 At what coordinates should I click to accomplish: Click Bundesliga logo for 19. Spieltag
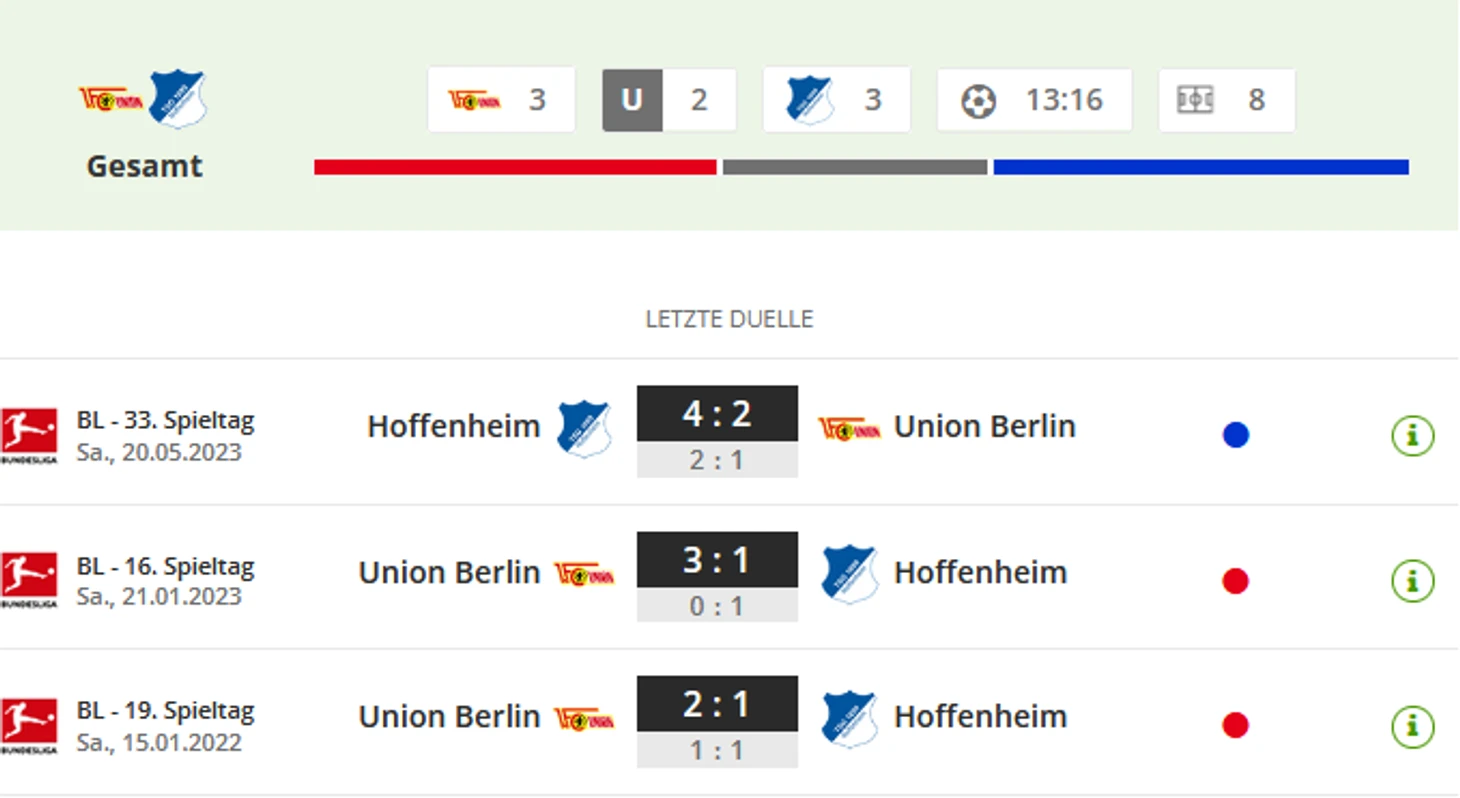29,726
